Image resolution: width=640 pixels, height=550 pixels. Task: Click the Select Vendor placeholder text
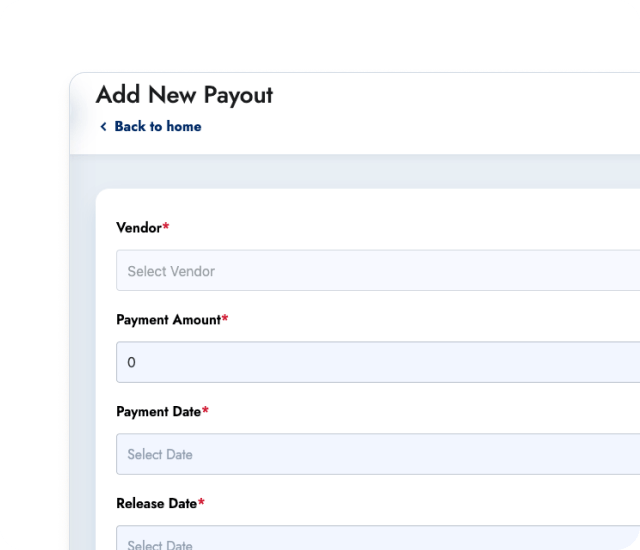coord(171,271)
